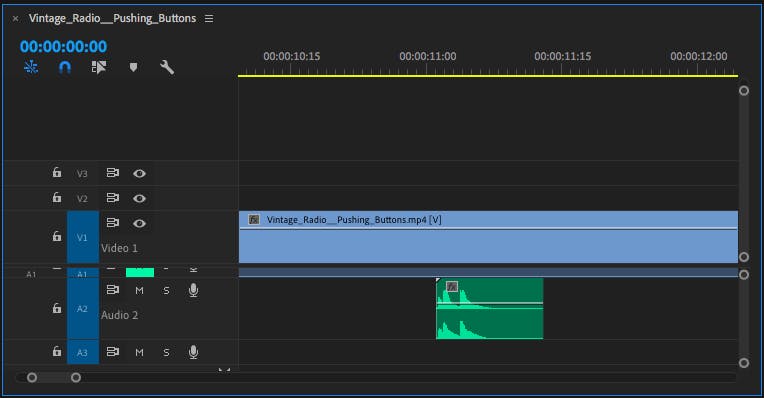Open fx badge on the A2 audio clip
The width and height of the screenshot is (764, 398).
click(x=452, y=286)
